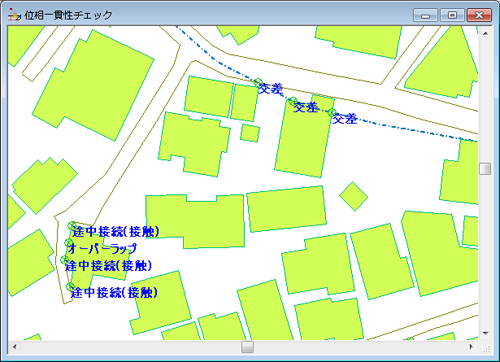Click the オーバーラップ text label
Viewport: 500px width, 362px height.
point(102,248)
